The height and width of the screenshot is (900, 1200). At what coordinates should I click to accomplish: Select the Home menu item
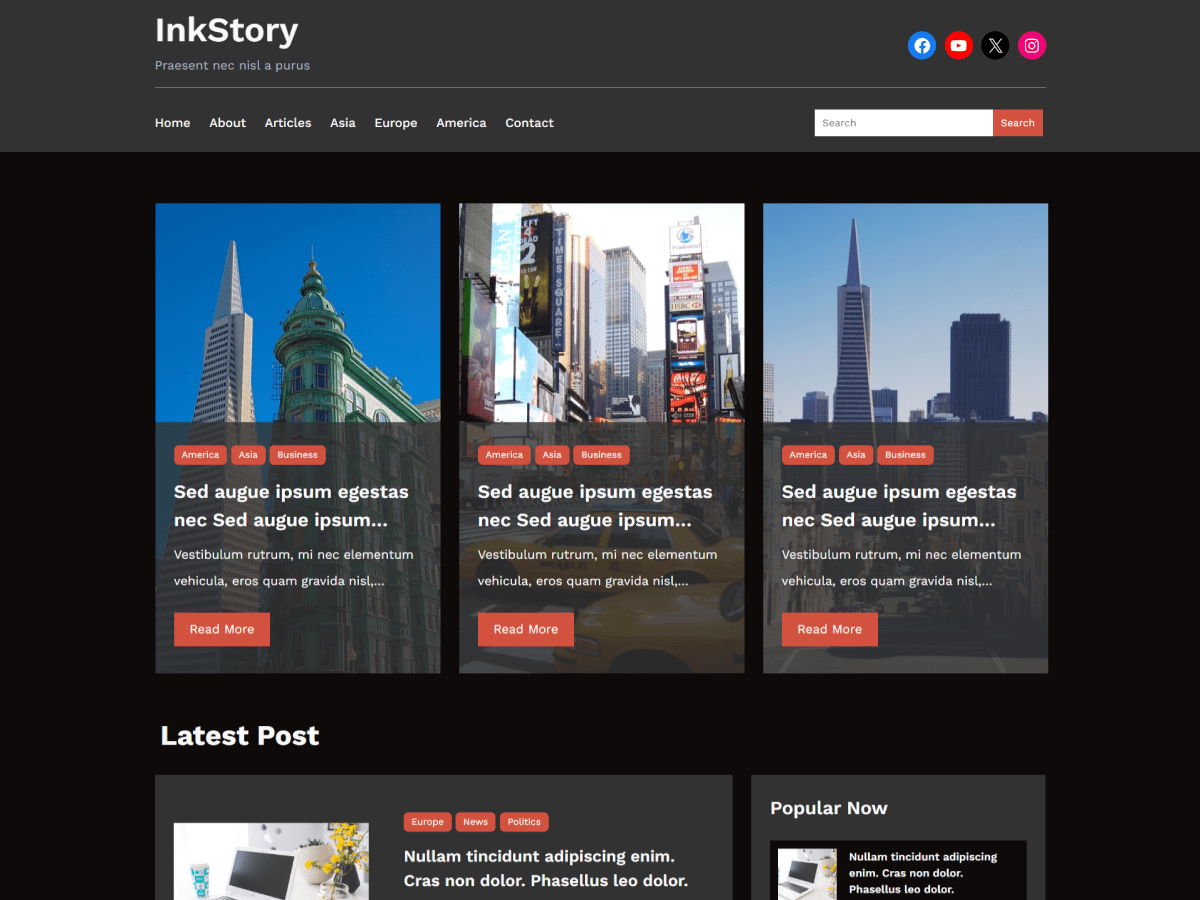[172, 122]
